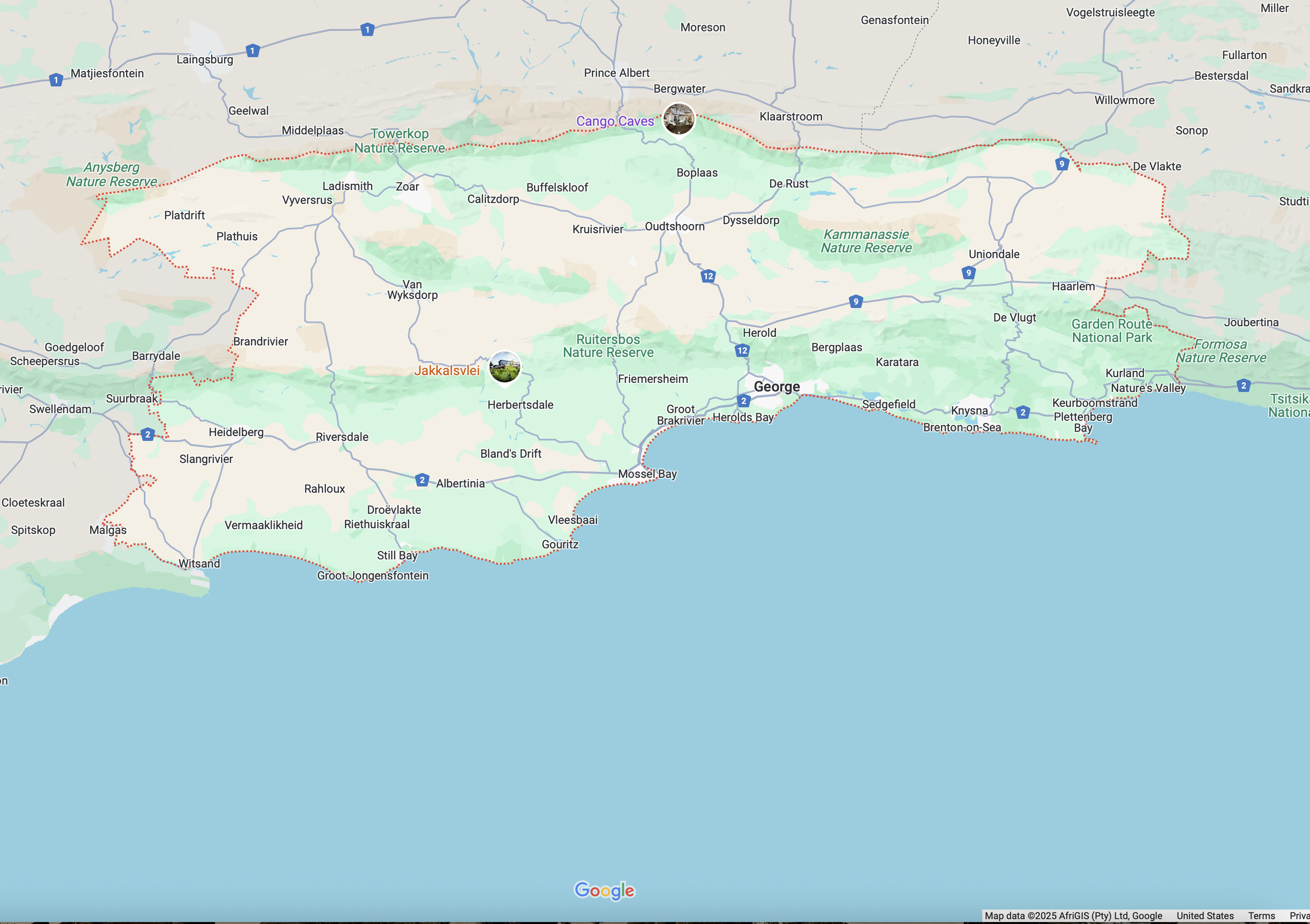Select Garden Route National Park label
The width and height of the screenshot is (1310, 924).
1111,330
